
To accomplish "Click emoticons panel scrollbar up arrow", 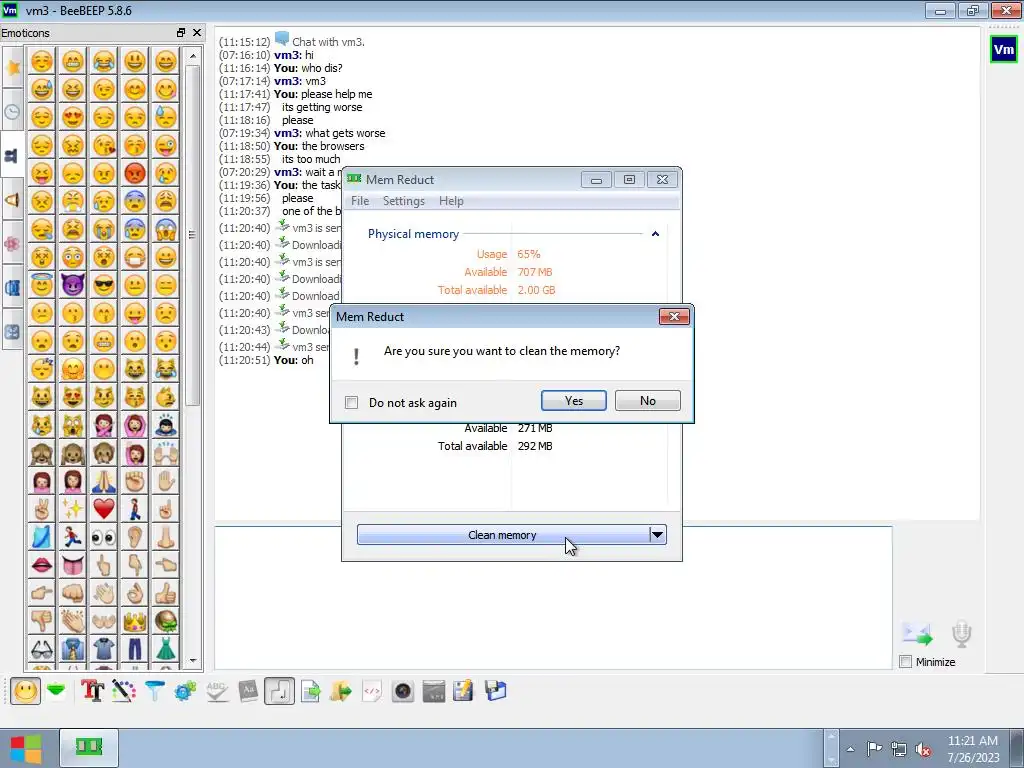I will point(193,56).
